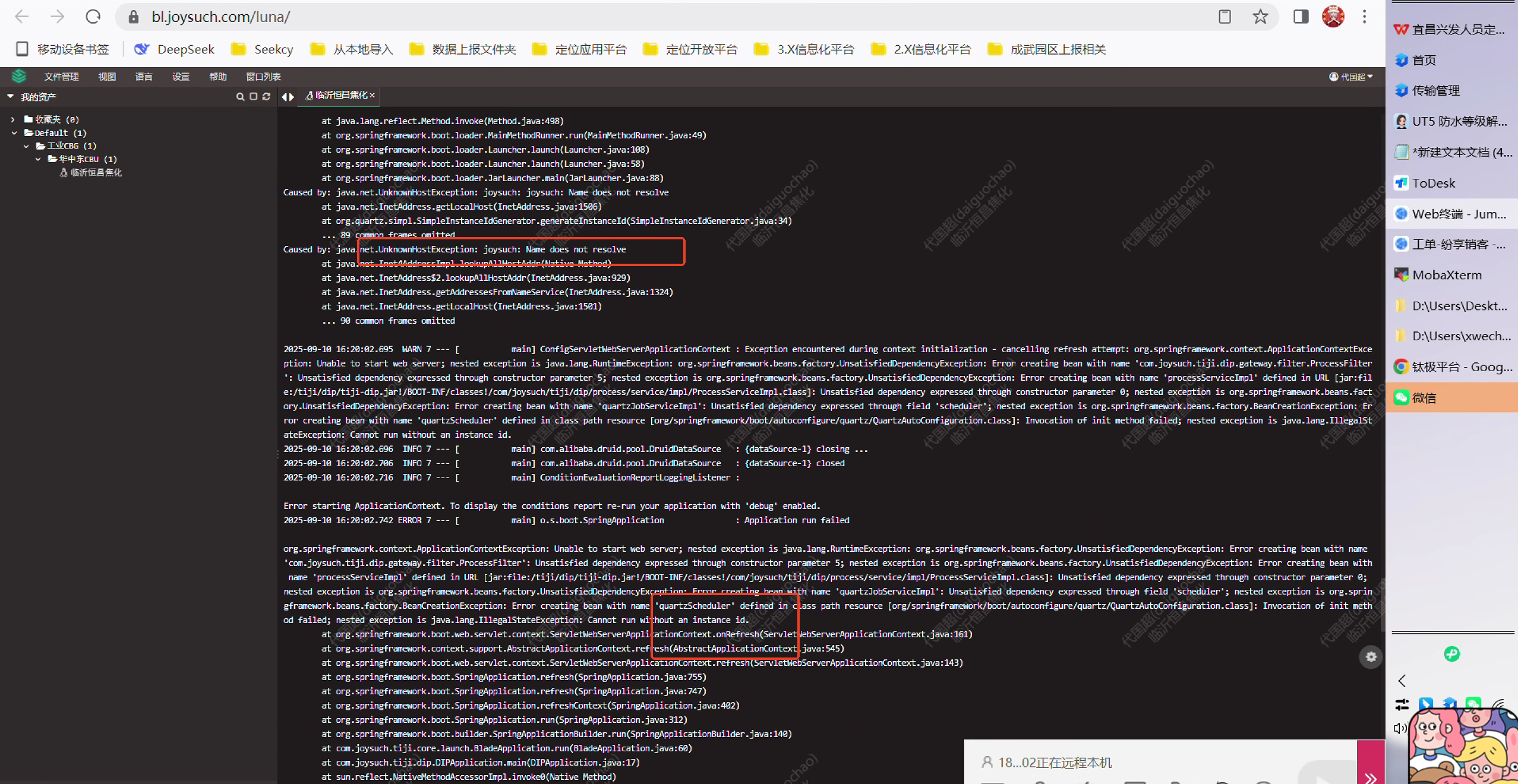Open the 数据上报文件夹 bookmark folder
Image resolution: width=1518 pixels, height=784 pixels.
(463, 49)
